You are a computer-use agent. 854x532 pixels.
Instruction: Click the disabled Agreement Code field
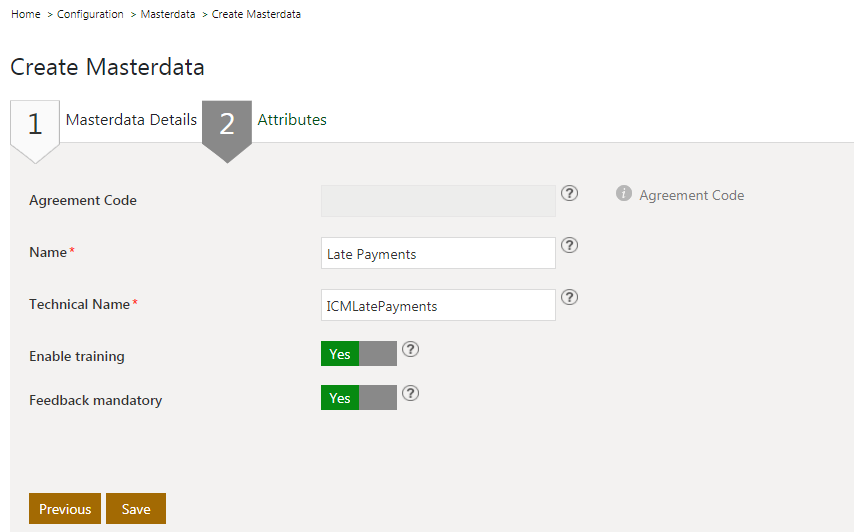point(438,201)
